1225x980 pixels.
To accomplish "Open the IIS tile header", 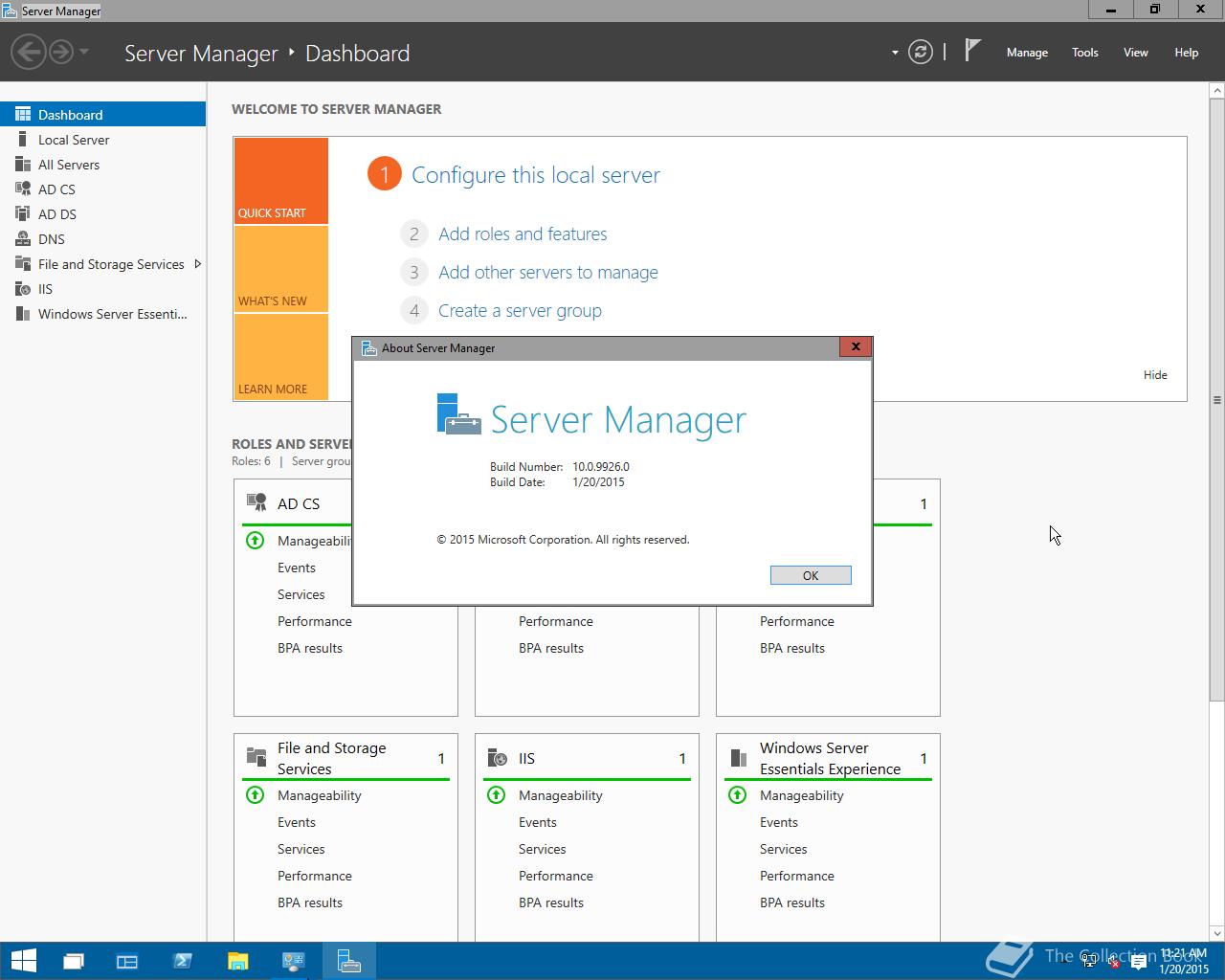I will [587, 758].
